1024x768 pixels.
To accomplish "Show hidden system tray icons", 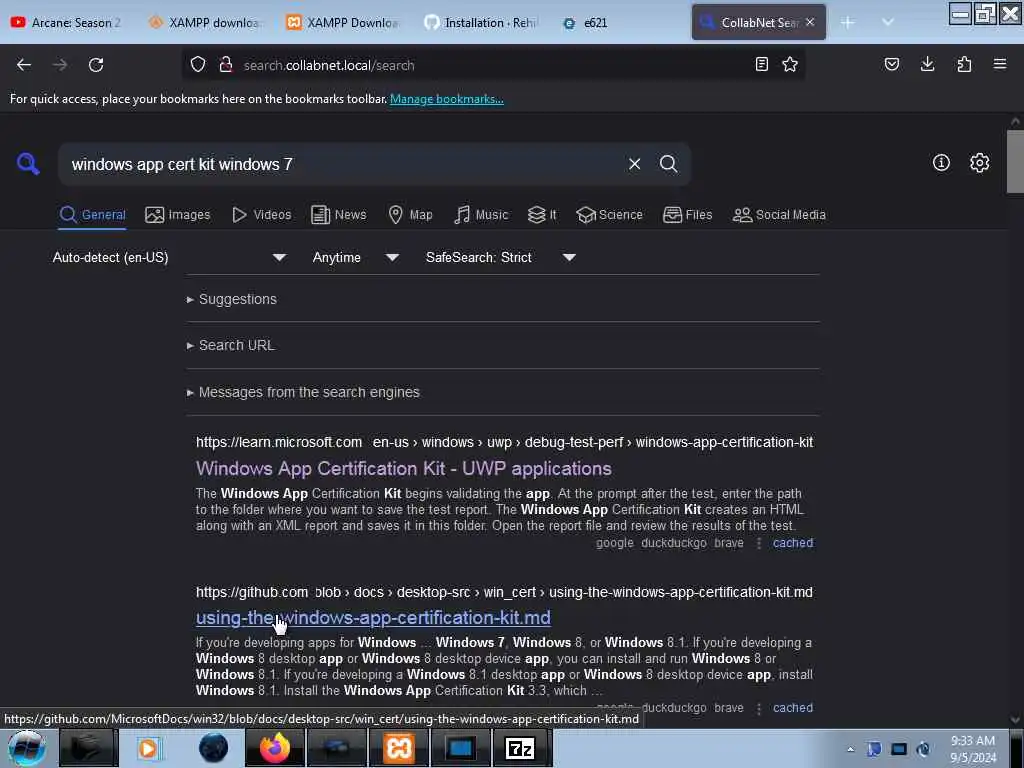I will 850,749.
